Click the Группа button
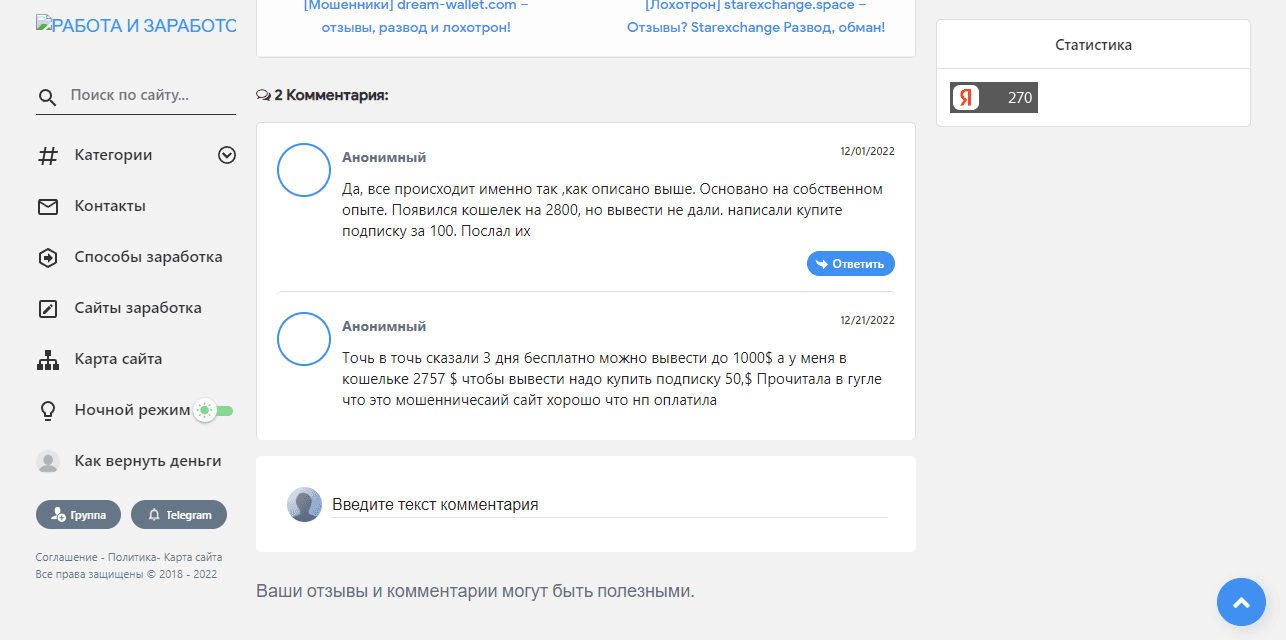Viewport: 1286px width, 640px height. pyautogui.click(x=78, y=514)
